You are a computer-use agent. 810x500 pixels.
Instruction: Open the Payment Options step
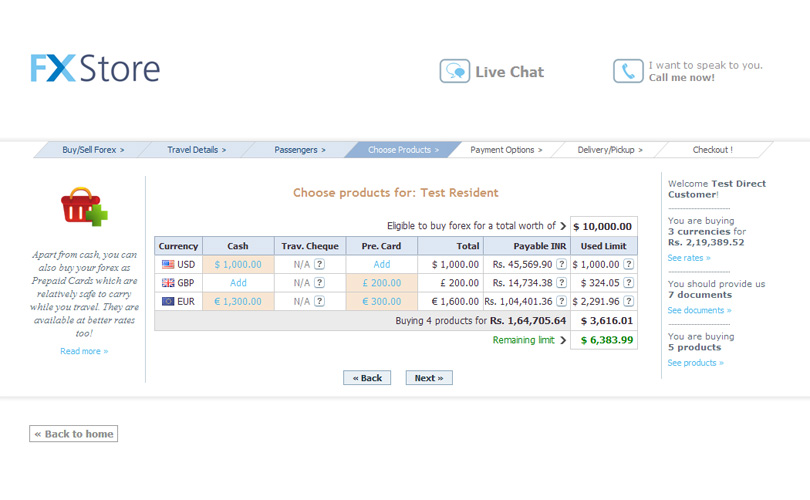506,150
